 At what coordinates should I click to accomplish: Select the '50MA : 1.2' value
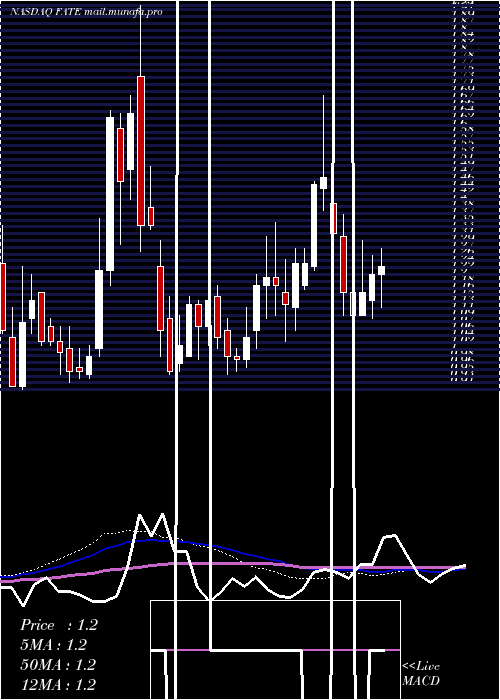coord(58,664)
